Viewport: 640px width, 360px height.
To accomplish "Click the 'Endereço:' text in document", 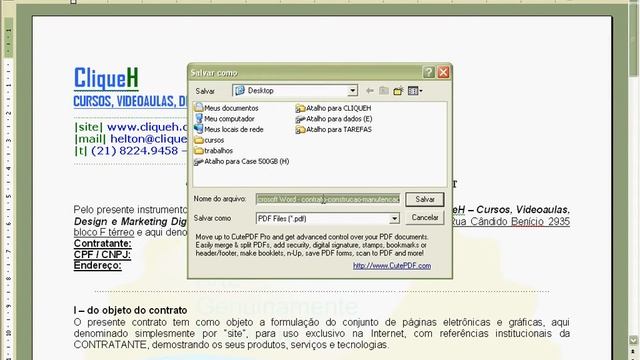I will [x=98, y=265].
